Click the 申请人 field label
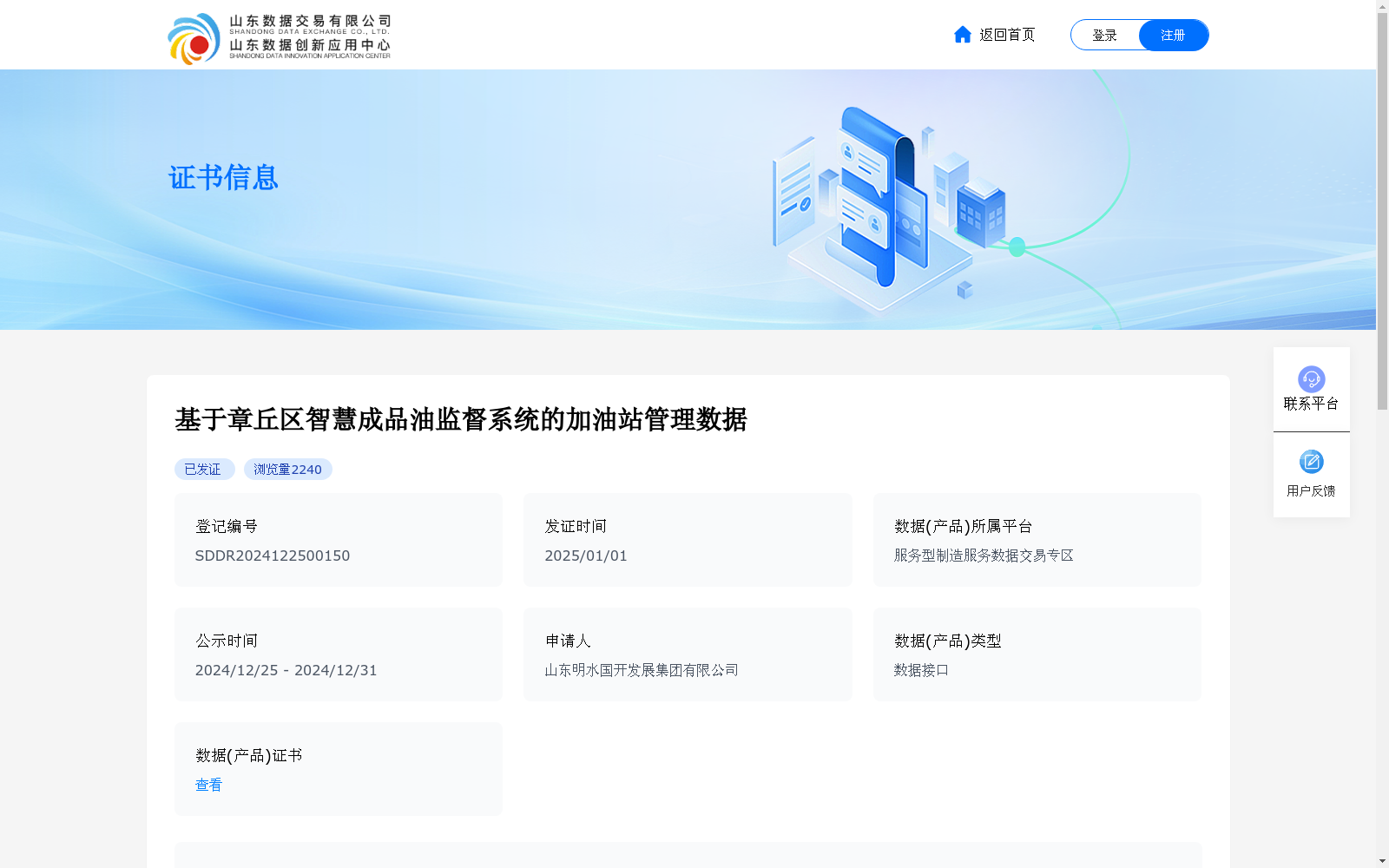Image resolution: width=1389 pixels, height=868 pixels. (568, 641)
